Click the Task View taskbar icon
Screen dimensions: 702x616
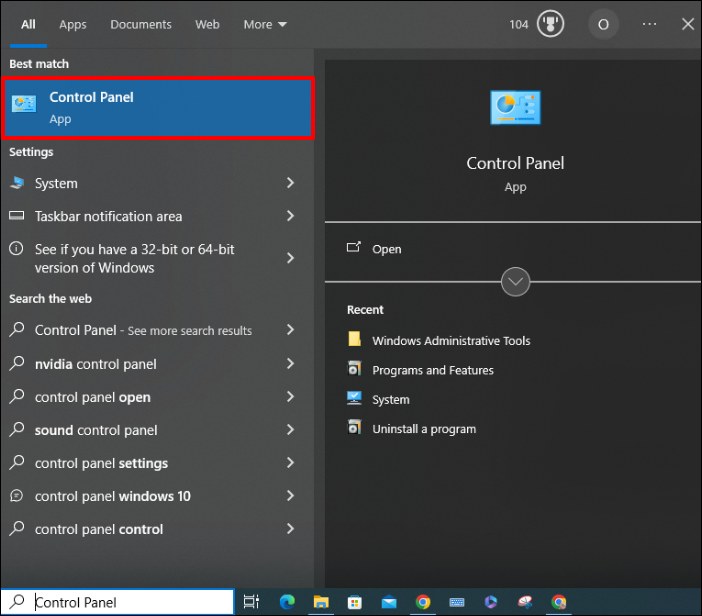(x=252, y=602)
